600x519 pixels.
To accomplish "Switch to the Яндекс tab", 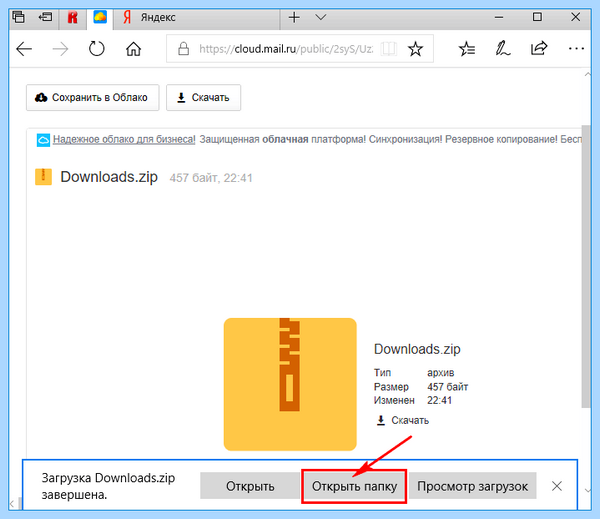I will point(197,18).
